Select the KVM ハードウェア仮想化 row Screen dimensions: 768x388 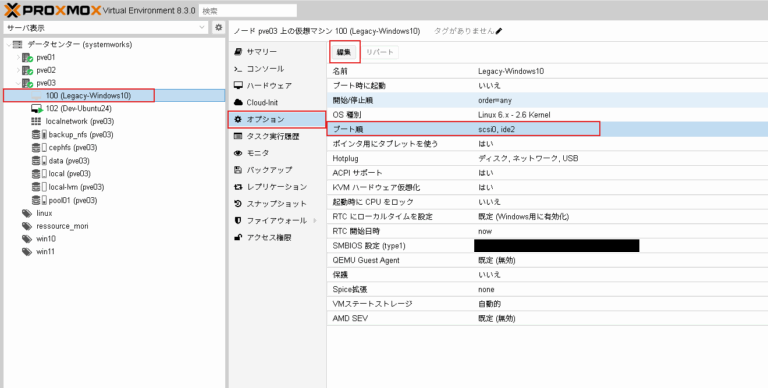click(x=548, y=188)
